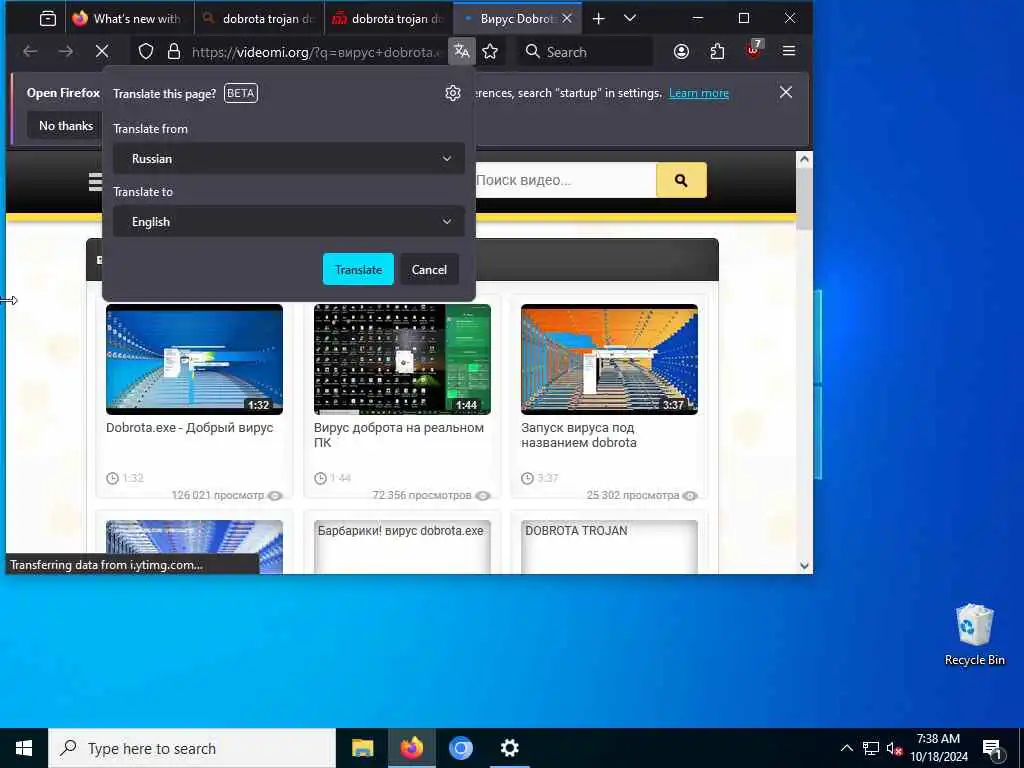Image resolution: width=1024 pixels, height=768 pixels.
Task: Open Запуск вируса под названием dobrota title
Action: [x=579, y=435]
